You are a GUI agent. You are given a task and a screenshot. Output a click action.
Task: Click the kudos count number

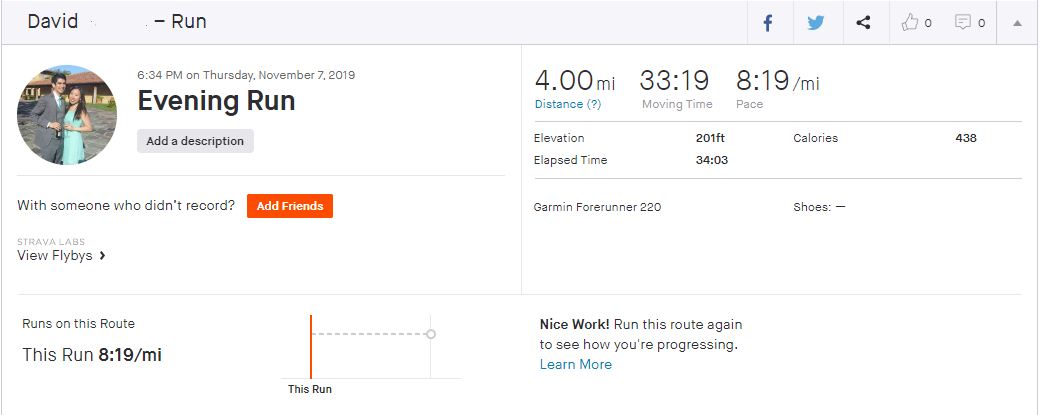(x=928, y=23)
